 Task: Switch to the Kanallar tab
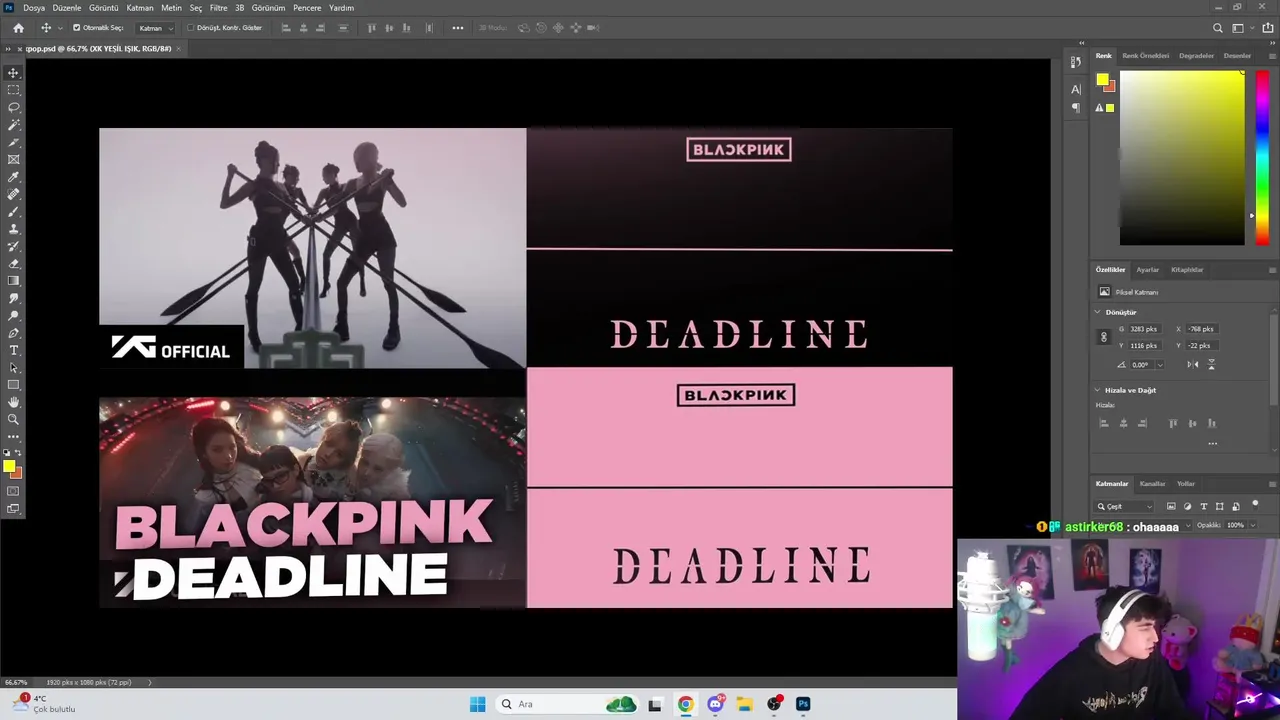[1152, 484]
